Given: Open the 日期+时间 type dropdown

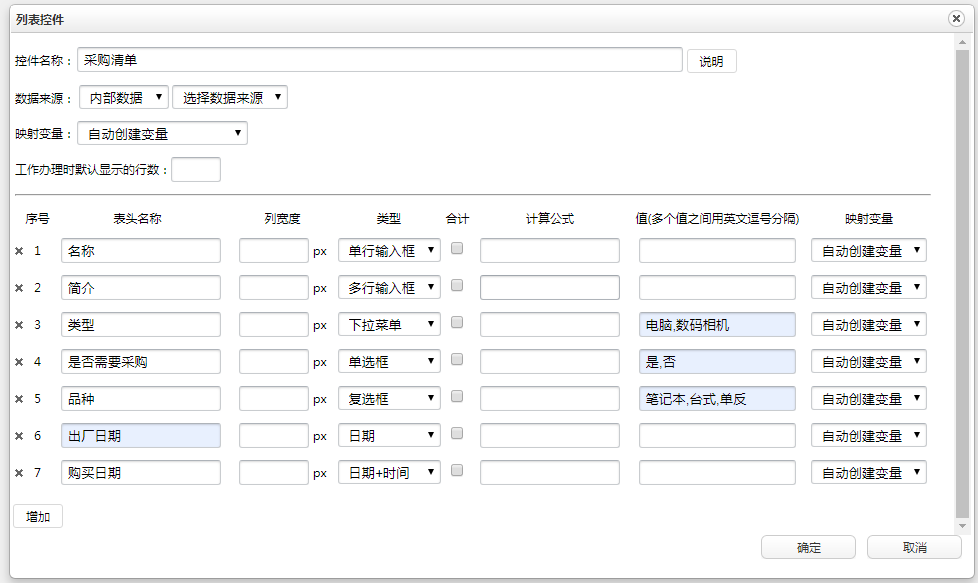Looking at the screenshot, I should (x=389, y=473).
